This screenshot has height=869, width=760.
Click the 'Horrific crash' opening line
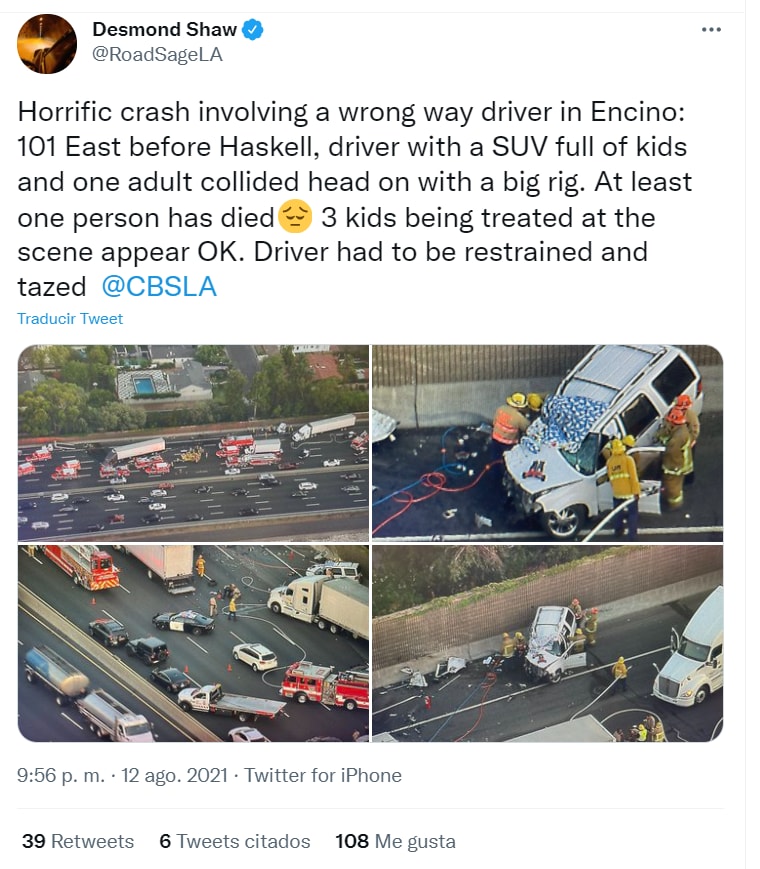(x=351, y=112)
